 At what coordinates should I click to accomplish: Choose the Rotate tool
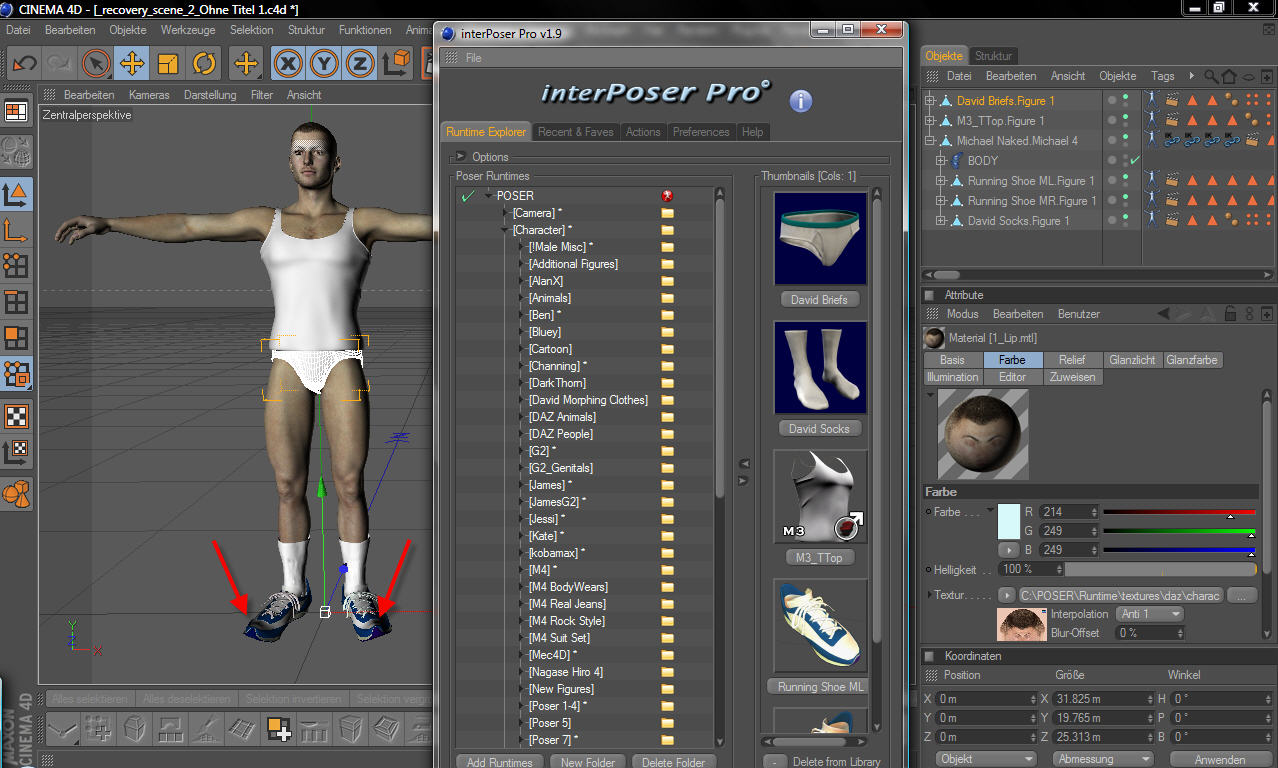(204, 64)
